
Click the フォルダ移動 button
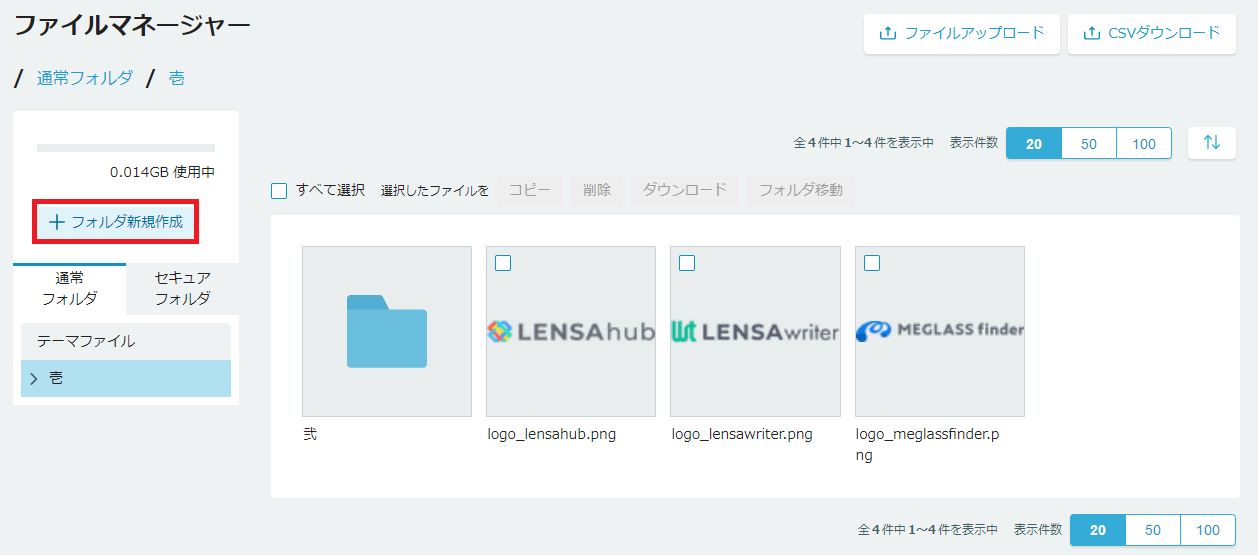click(x=801, y=190)
